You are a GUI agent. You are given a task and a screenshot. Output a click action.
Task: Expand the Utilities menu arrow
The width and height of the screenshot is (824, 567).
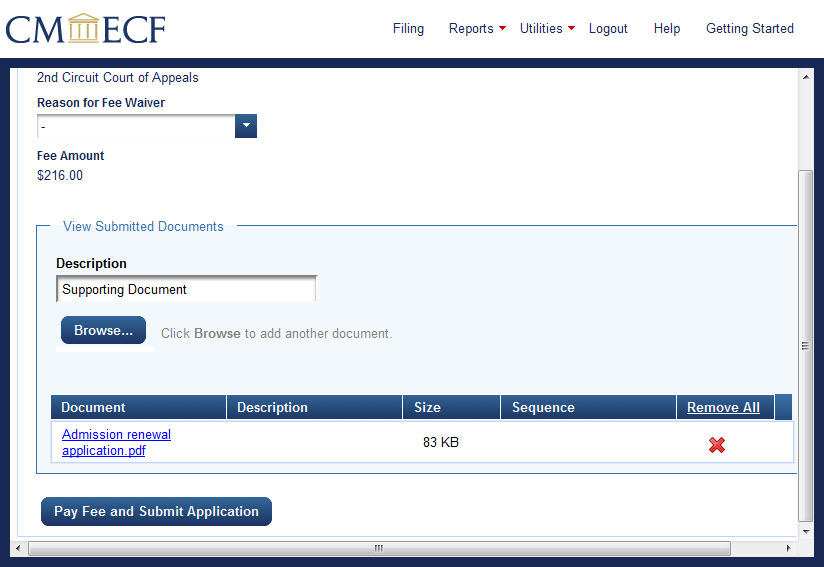click(571, 28)
